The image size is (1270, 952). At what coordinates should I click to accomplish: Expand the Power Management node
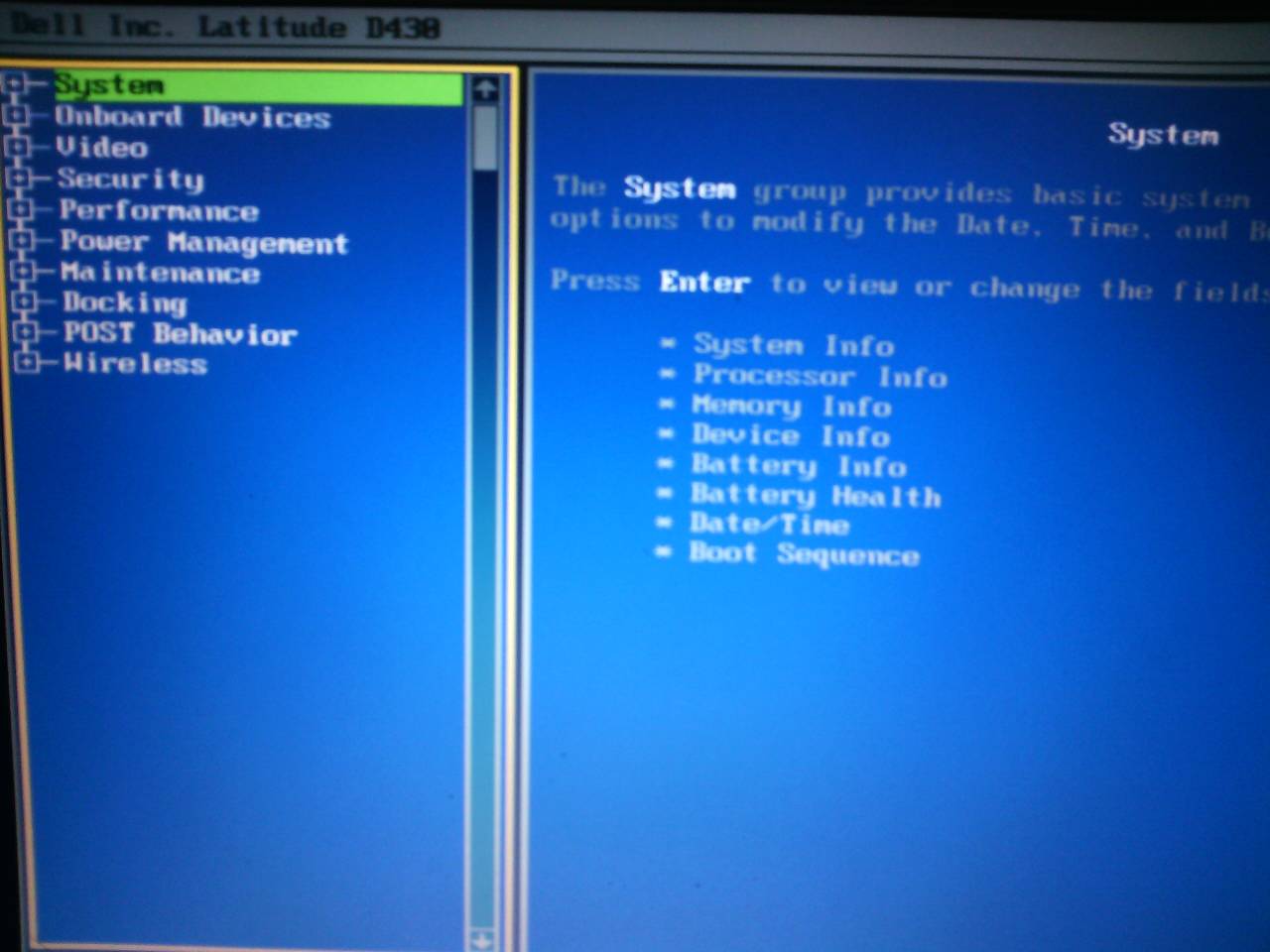(24, 240)
